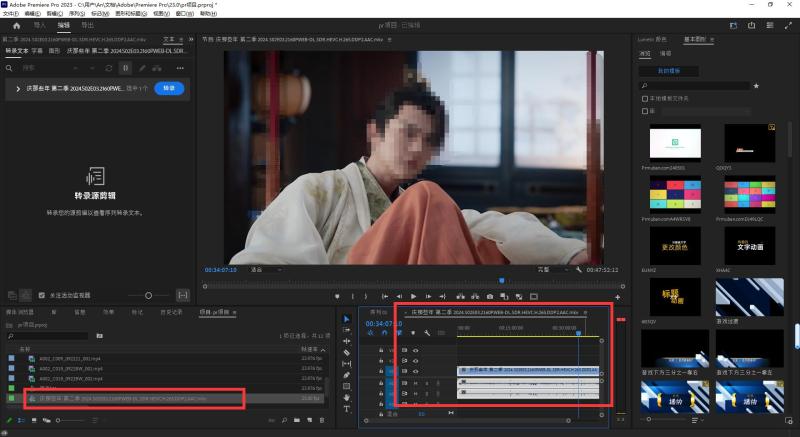Select the Razor tool in the toolbar
The width and height of the screenshot is (800, 437).
pos(347,352)
